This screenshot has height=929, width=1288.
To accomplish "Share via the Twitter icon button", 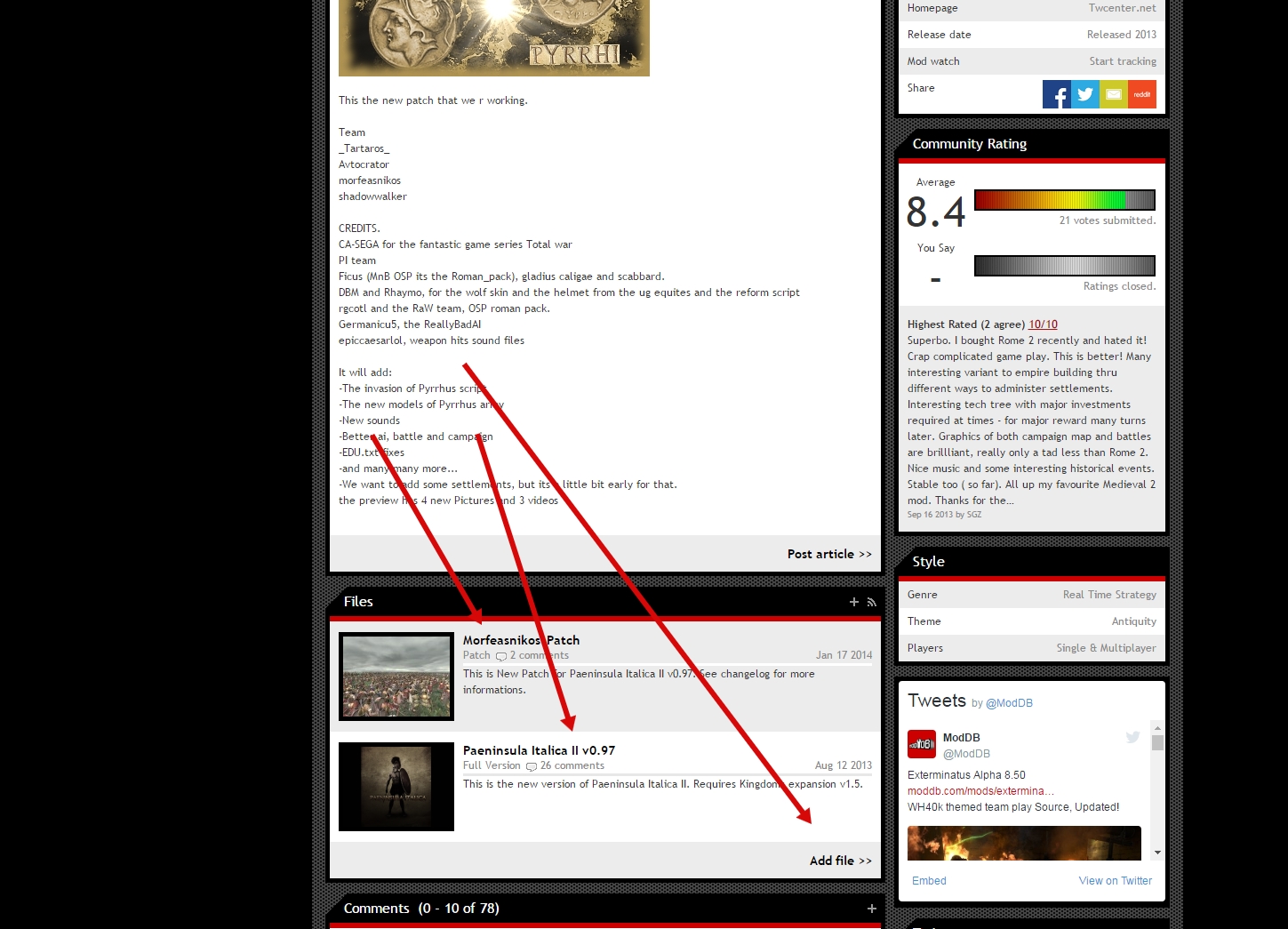I will pos(1084,94).
